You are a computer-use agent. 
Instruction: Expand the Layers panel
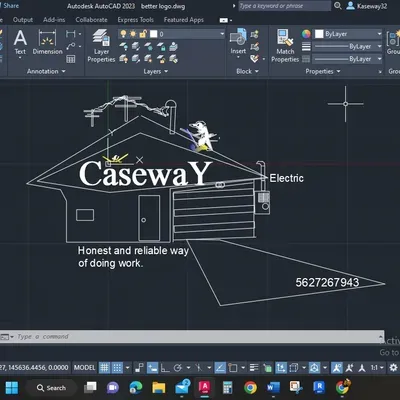156,71
